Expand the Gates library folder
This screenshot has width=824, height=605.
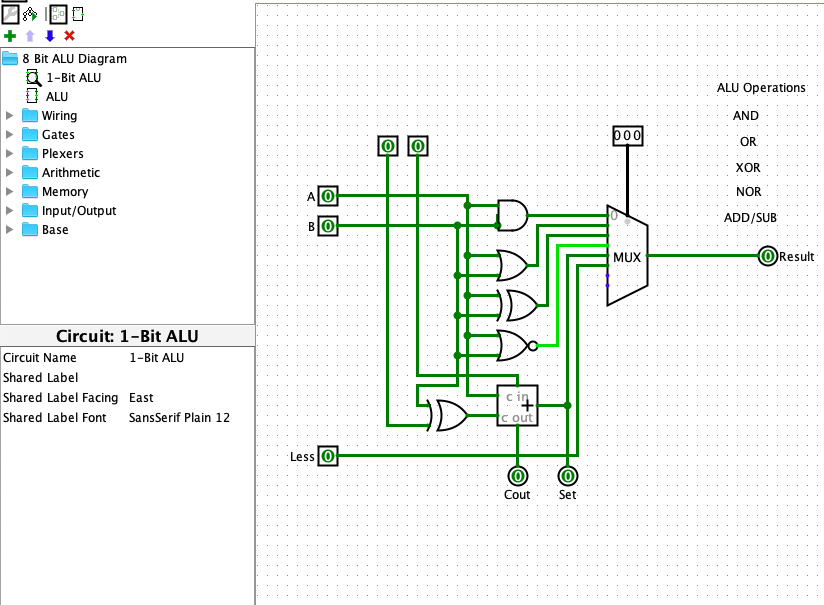pyautogui.click(x=9, y=135)
